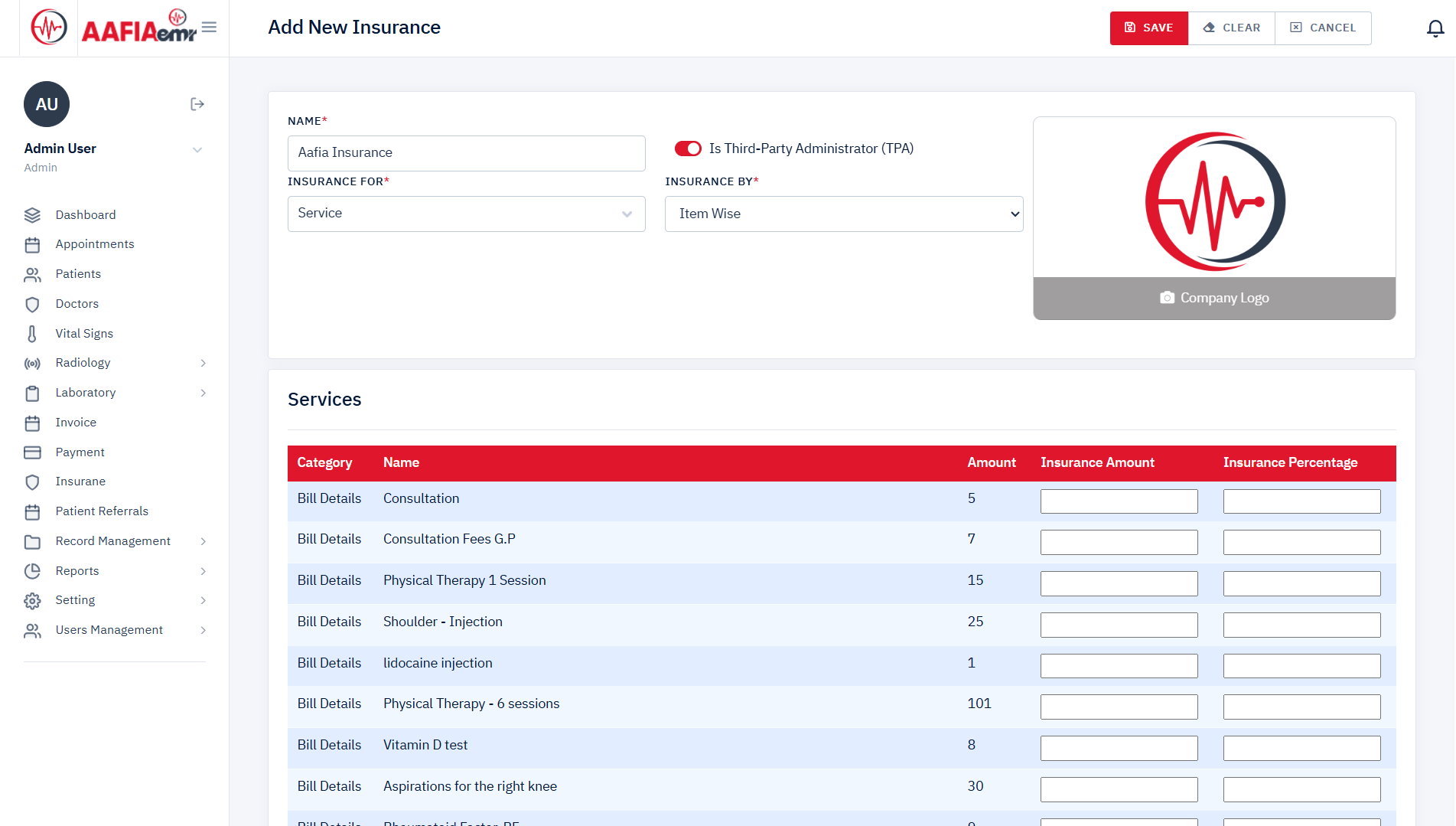The width and height of the screenshot is (1456, 826).
Task: Click the Dashboard layers icon
Action: (32, 215)
